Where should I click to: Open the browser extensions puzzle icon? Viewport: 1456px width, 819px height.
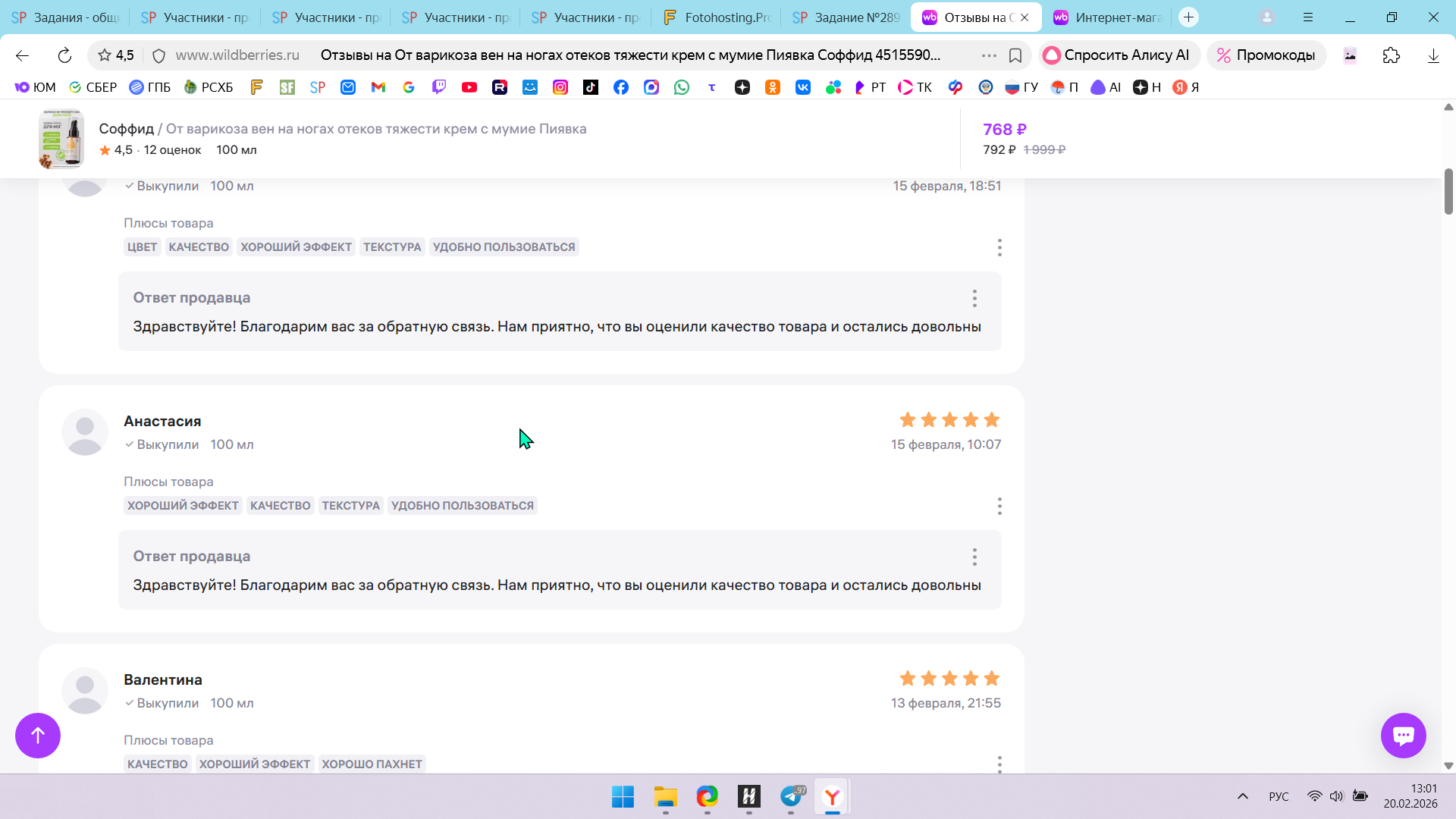pyautogui.click(x=1391, y=55)
